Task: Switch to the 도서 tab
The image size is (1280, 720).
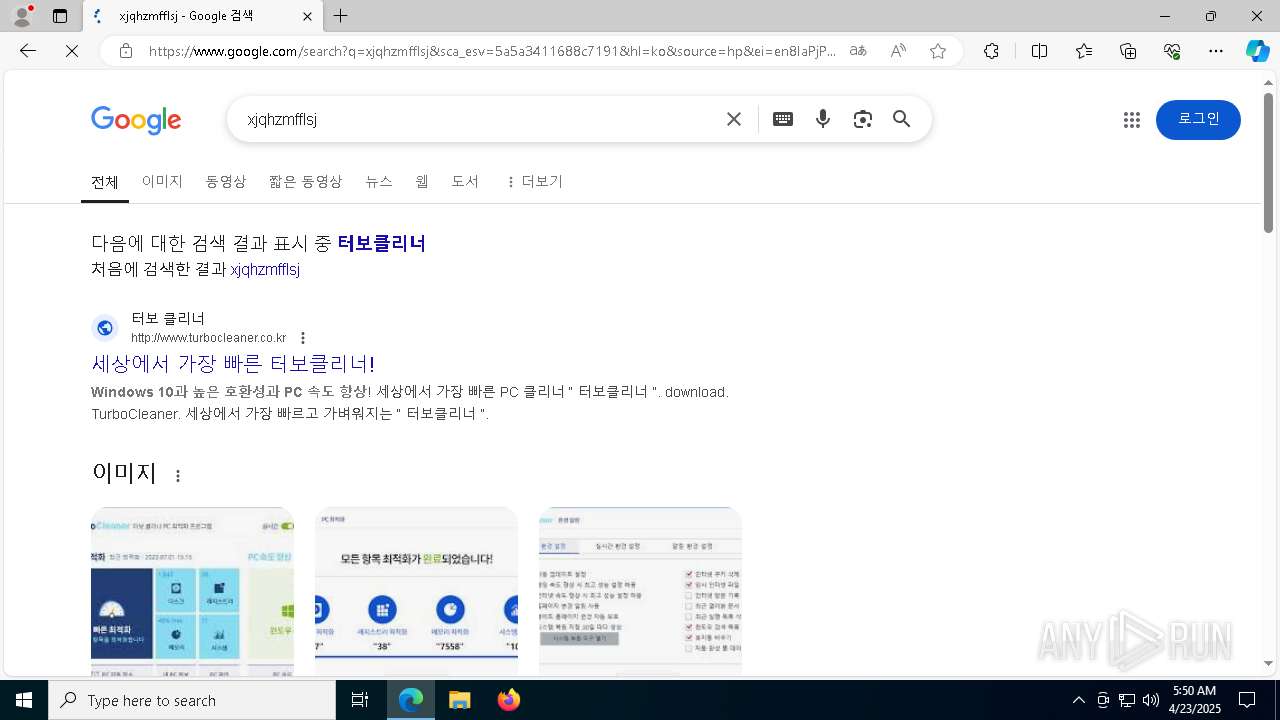Action: click(x=465, y=181)
